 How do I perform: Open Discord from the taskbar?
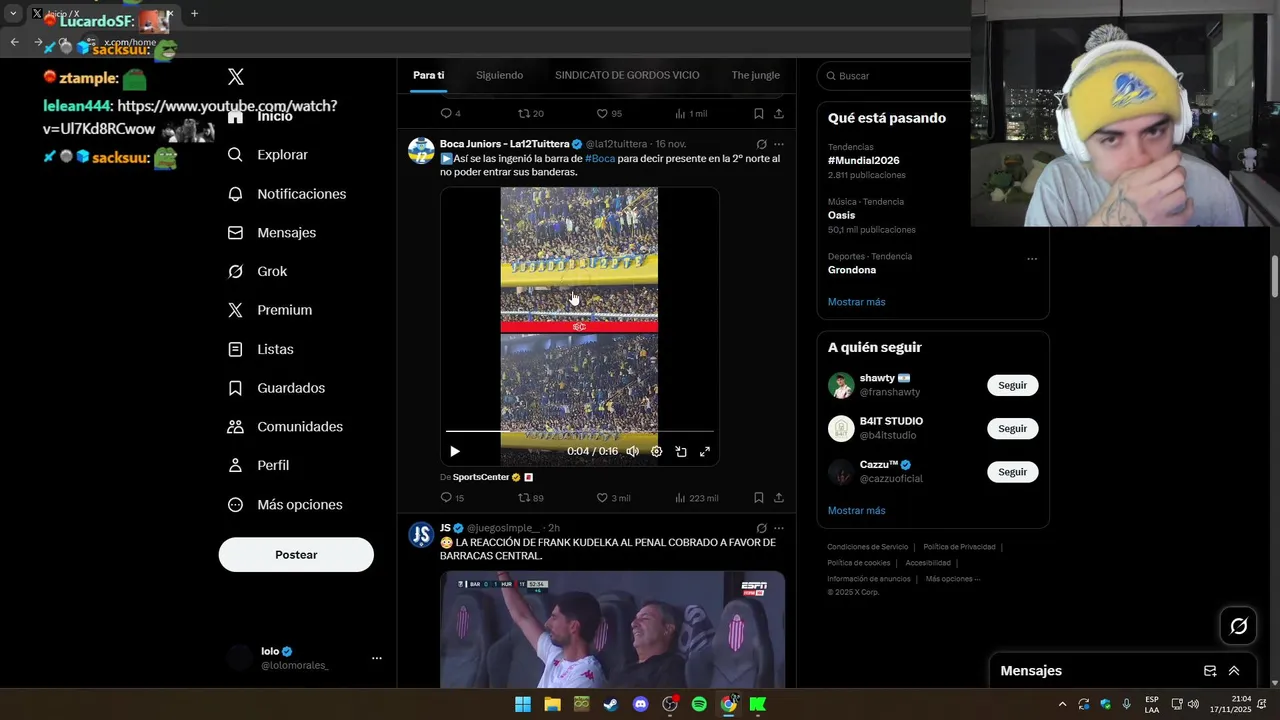[641, 704]
